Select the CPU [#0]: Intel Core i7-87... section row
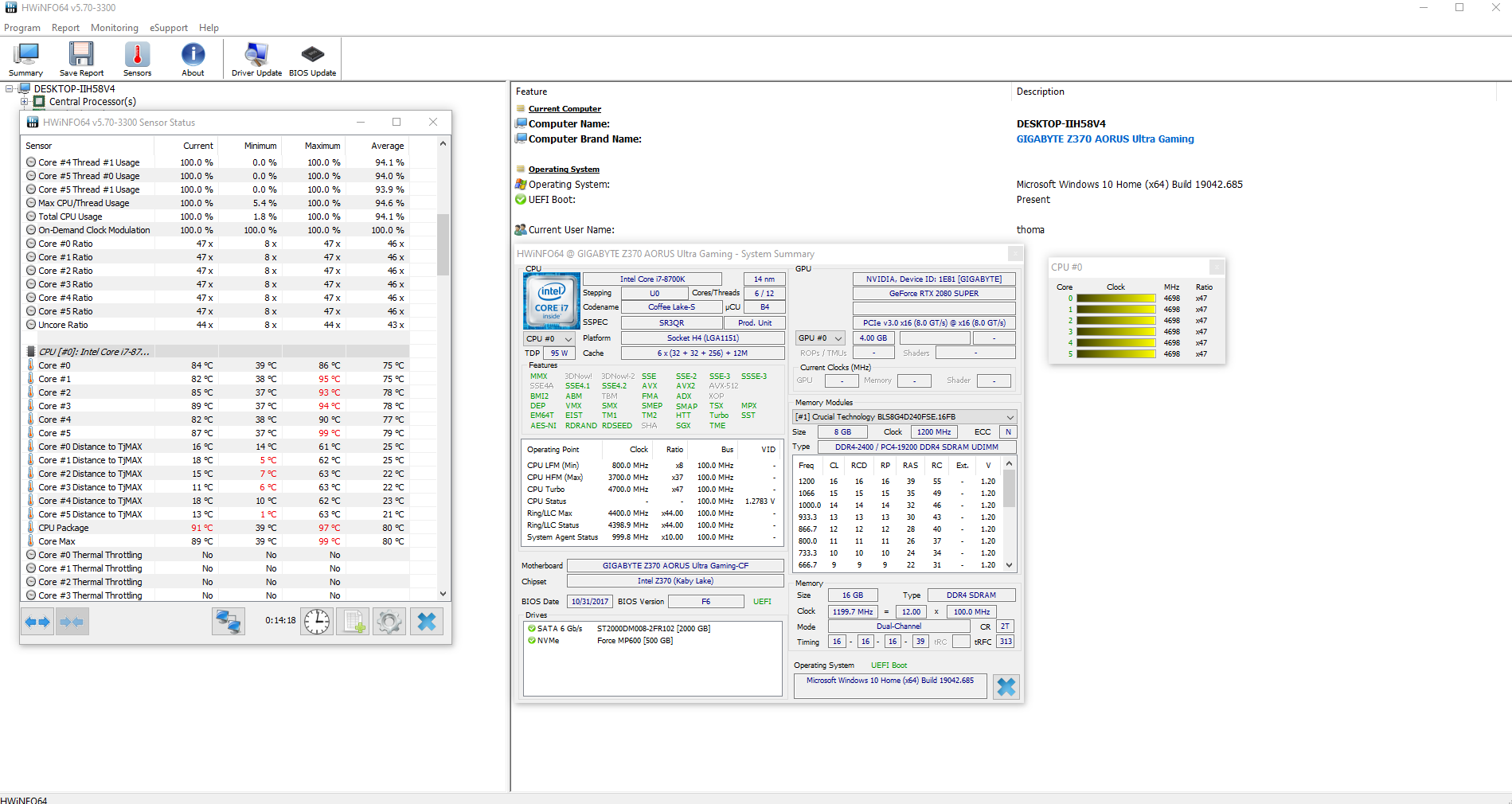Viewport: 1512px width, 804px height. pos(216,352)
